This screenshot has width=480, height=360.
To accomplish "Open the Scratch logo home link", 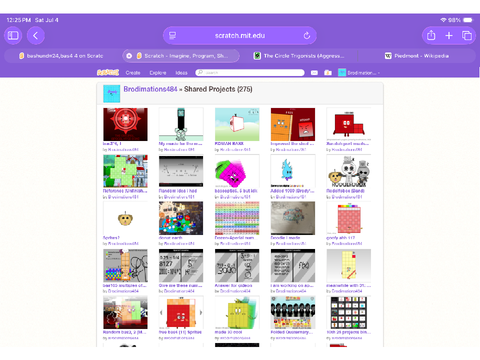I will 108,73.
